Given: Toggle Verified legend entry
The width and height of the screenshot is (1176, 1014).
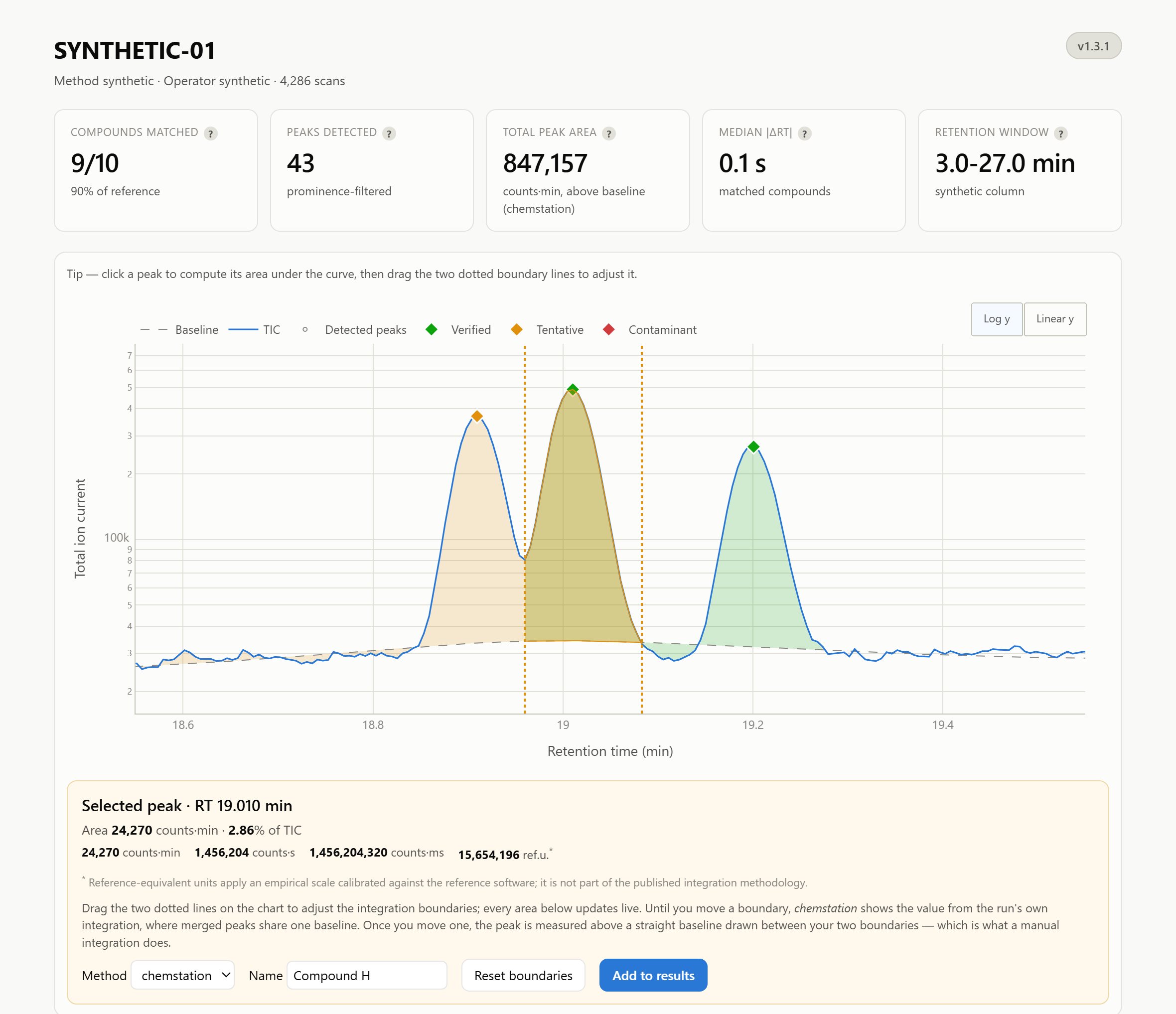Looking at the screenshot, I should click(458, 330).
